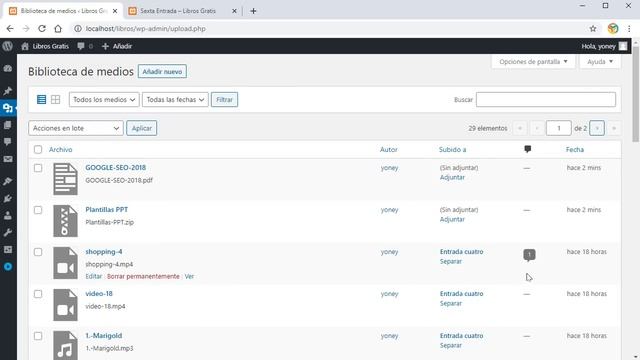Toggle the select-all checkbox in header

tap(38, 149)
